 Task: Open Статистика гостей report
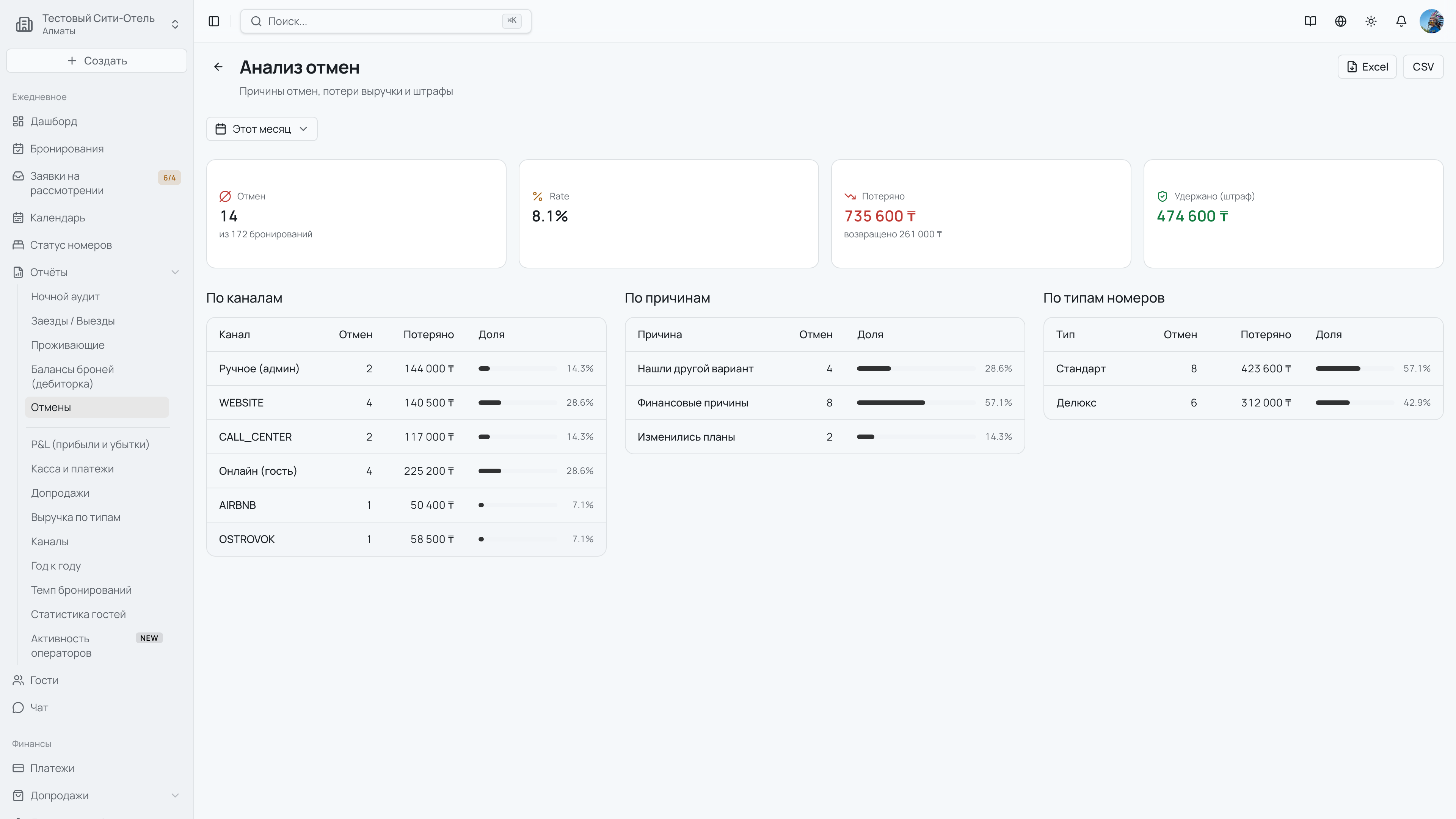(78, 614)
